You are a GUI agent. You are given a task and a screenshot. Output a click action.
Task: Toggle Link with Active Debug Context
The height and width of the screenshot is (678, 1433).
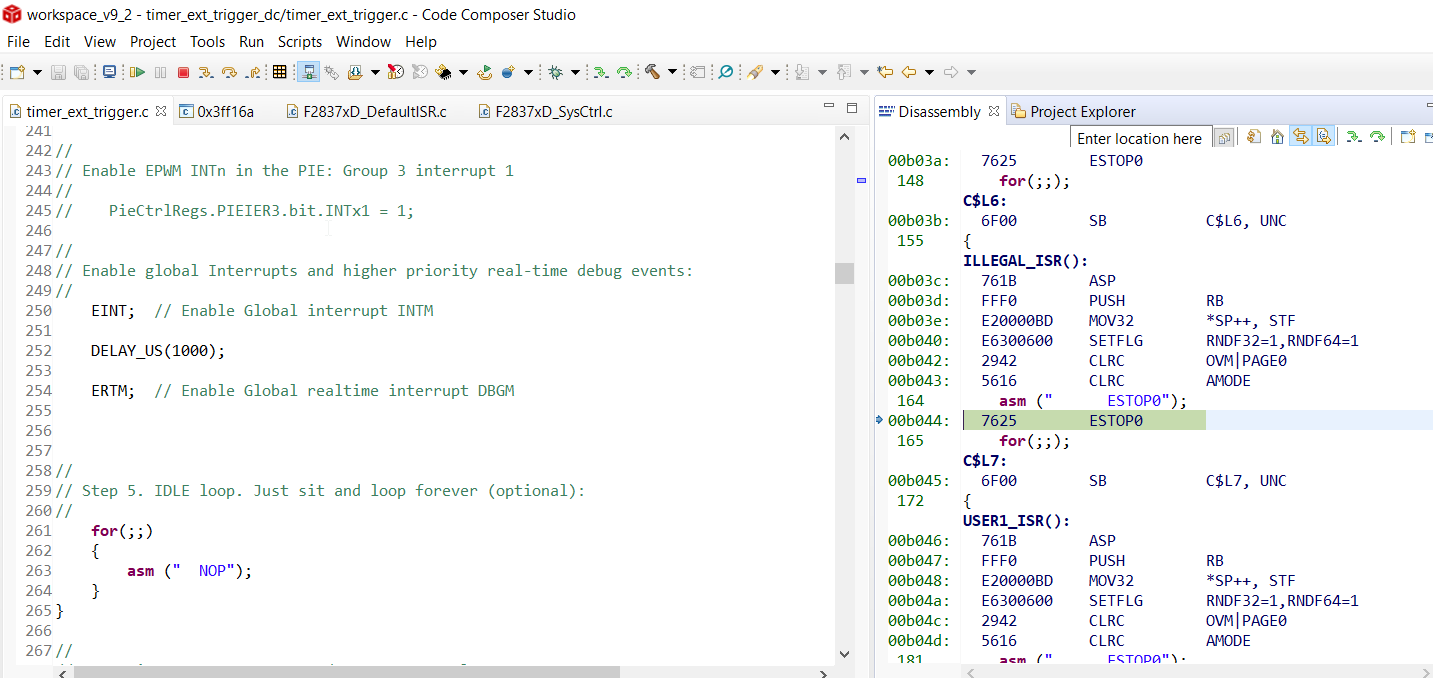click(x=1301, y=137)
